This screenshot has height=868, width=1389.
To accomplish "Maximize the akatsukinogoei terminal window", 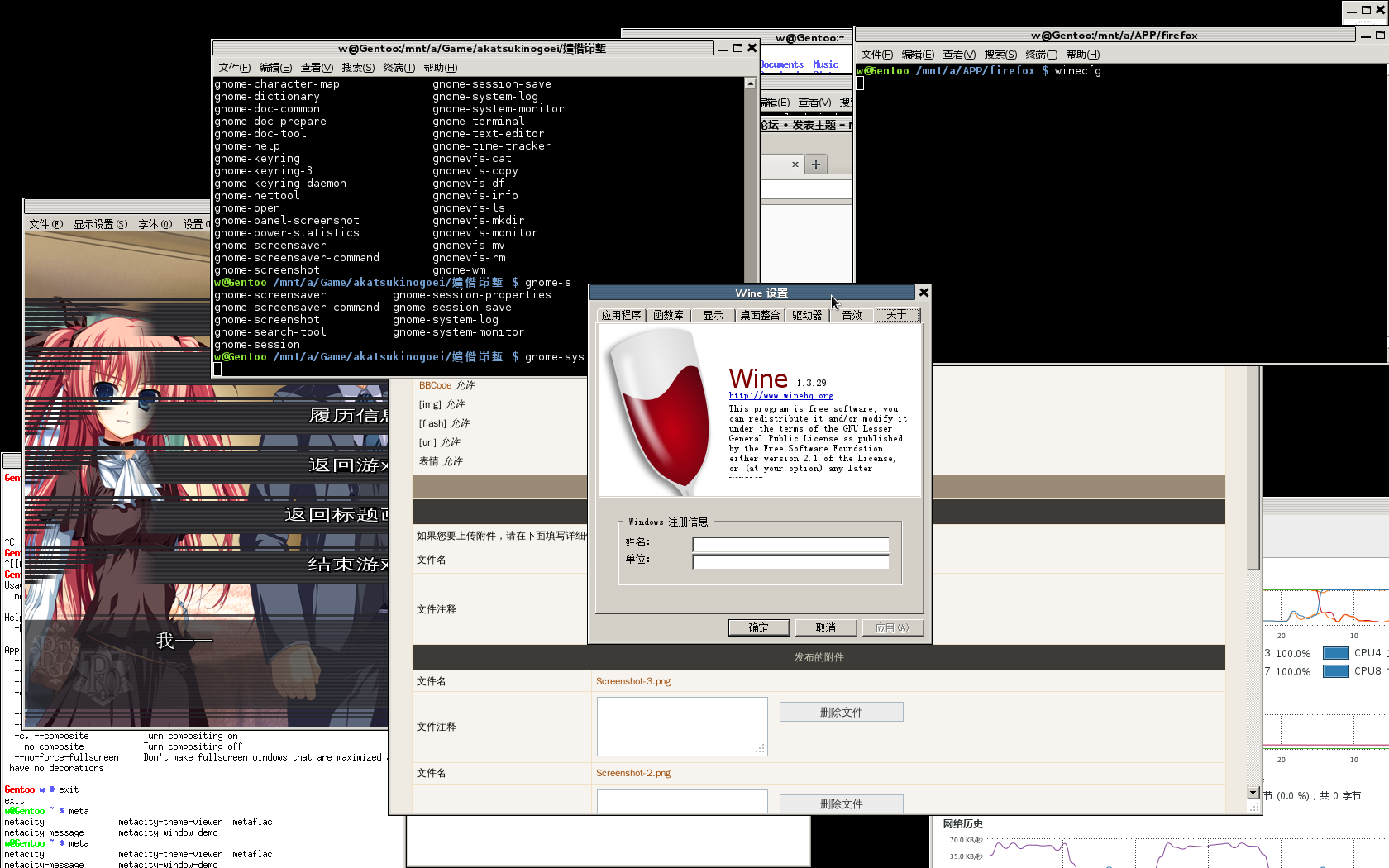I will [737, 48].
